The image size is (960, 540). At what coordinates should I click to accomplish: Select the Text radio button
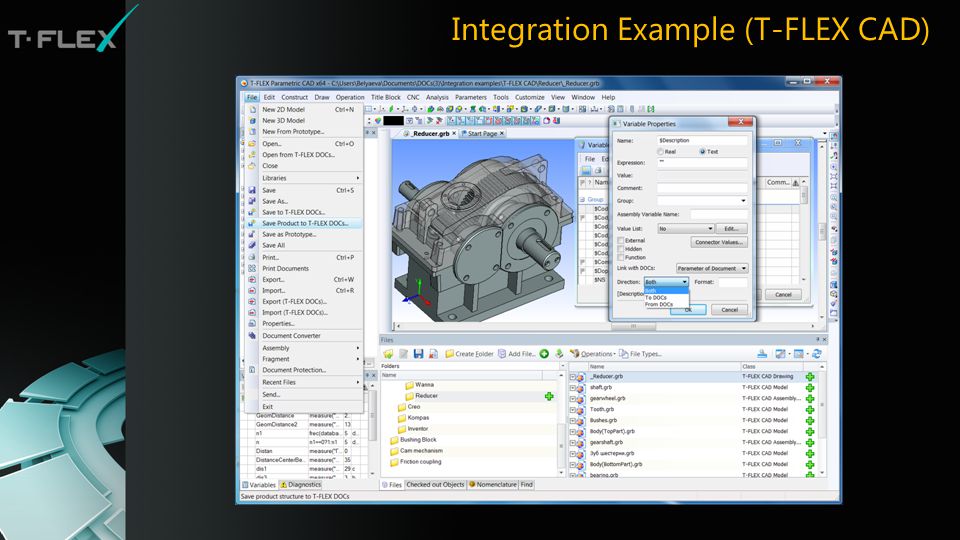pos(702,151)
